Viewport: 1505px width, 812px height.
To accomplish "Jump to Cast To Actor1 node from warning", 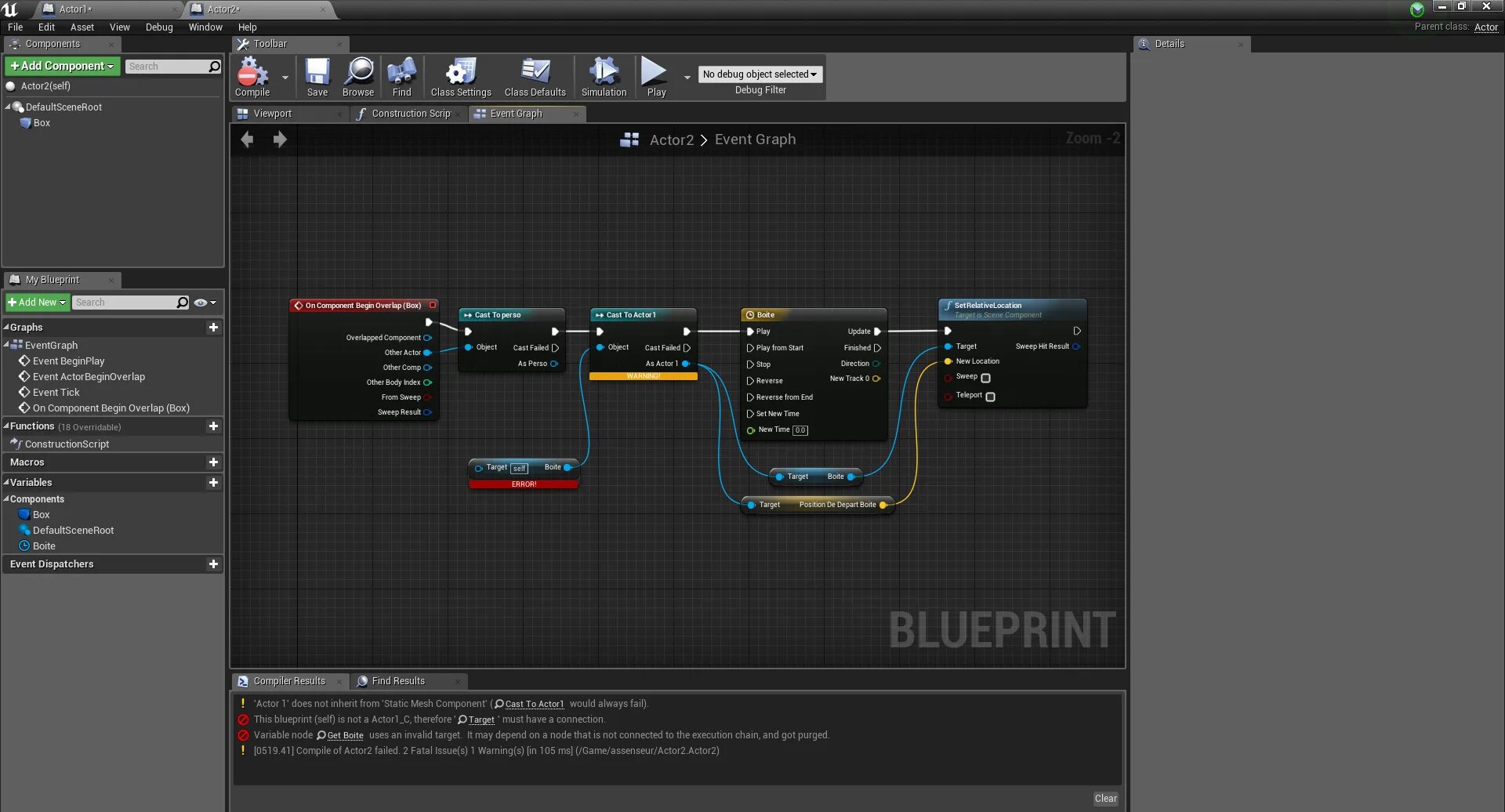I will tap(534, 705).
